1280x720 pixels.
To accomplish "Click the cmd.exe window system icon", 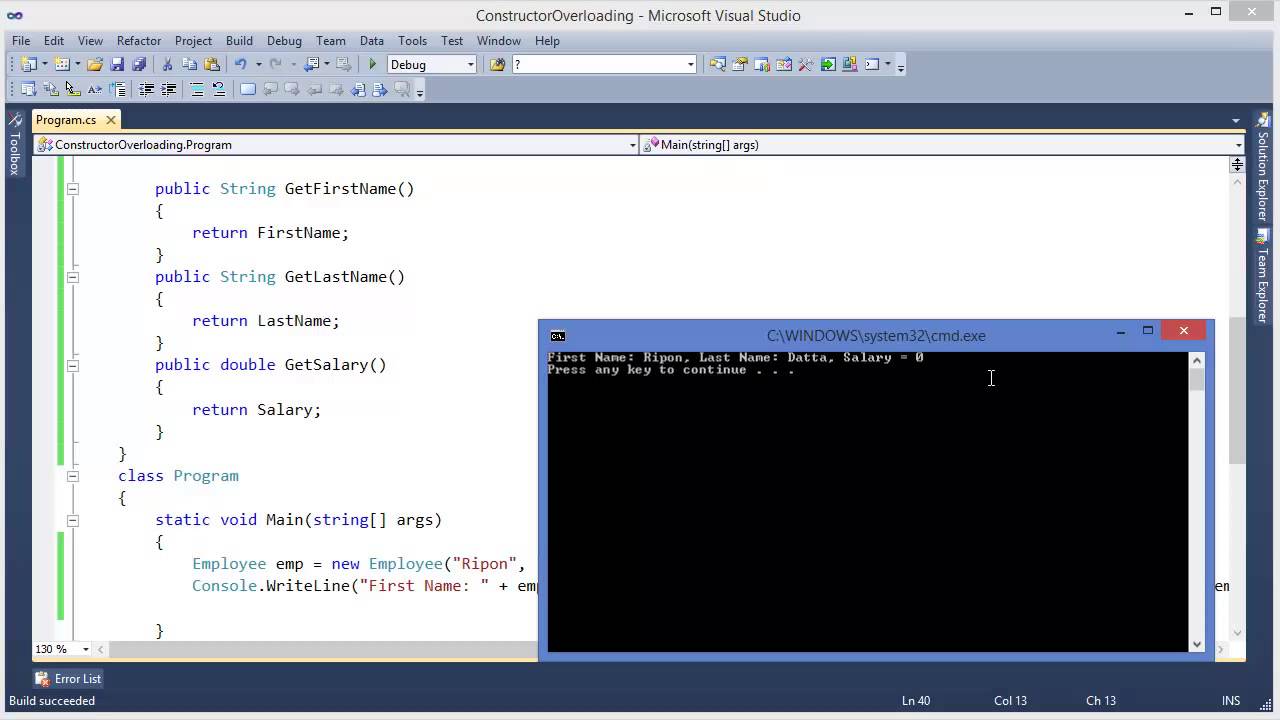I will pos(558,336).
